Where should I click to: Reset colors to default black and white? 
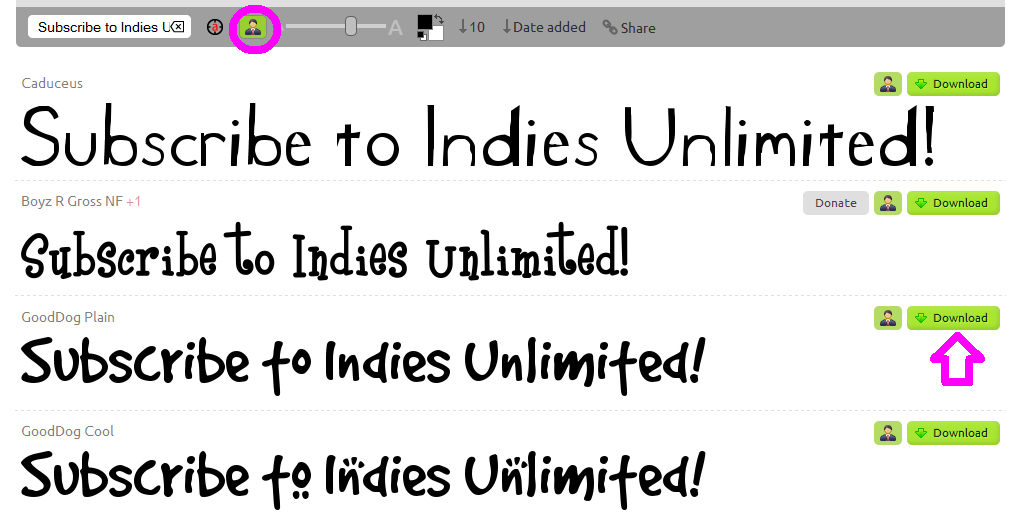(422, 36)
